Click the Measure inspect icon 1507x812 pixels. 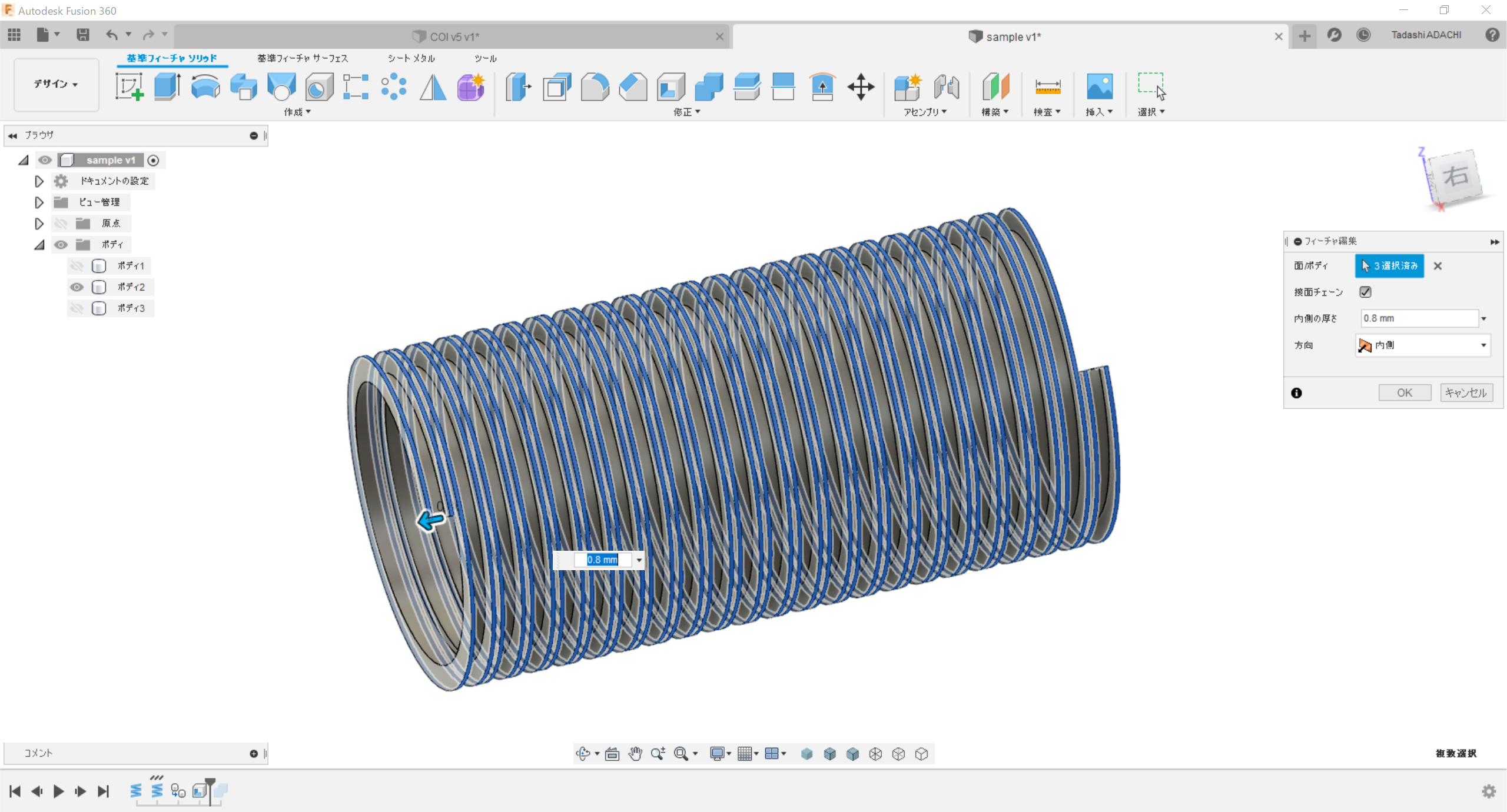[1048, 87]
